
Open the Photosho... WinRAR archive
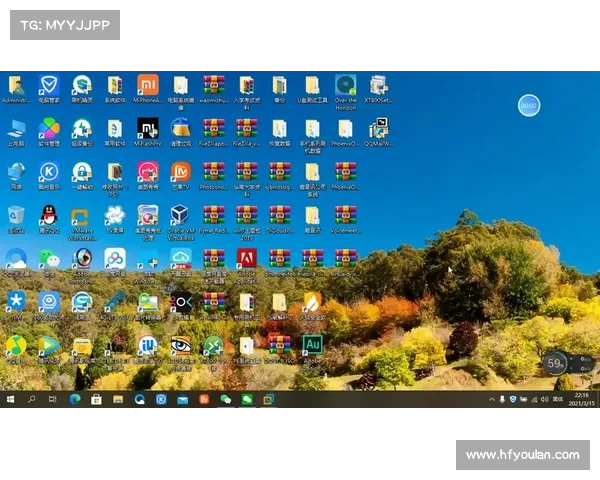214,172
